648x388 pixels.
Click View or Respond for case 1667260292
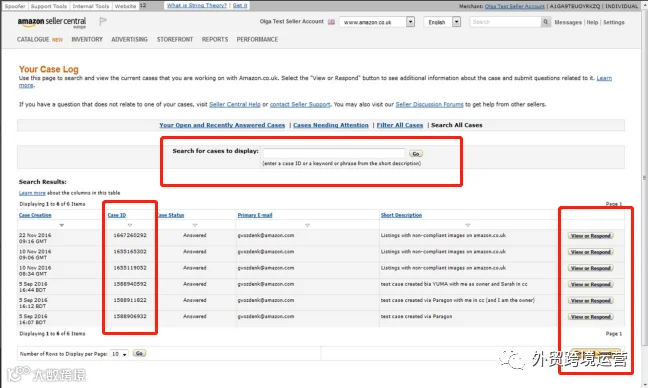[591, 236]
